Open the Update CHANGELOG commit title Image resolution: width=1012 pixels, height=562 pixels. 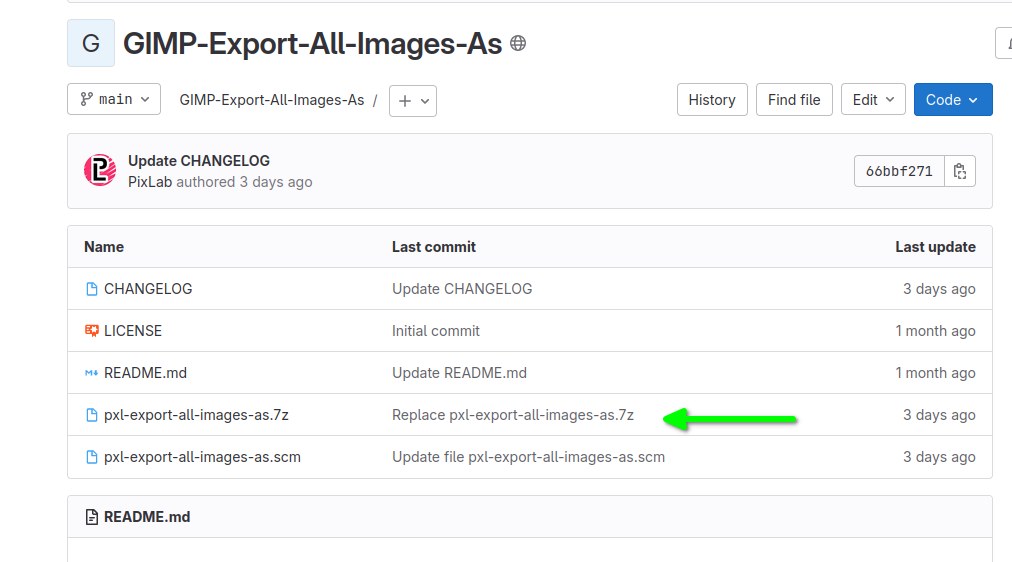[199, 161]
